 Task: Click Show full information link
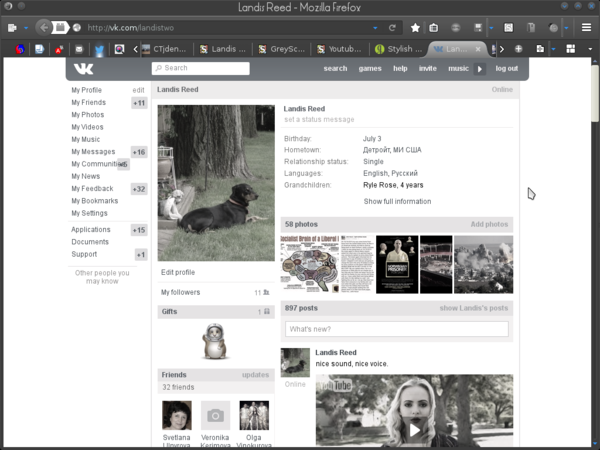[x=397, y=201]
